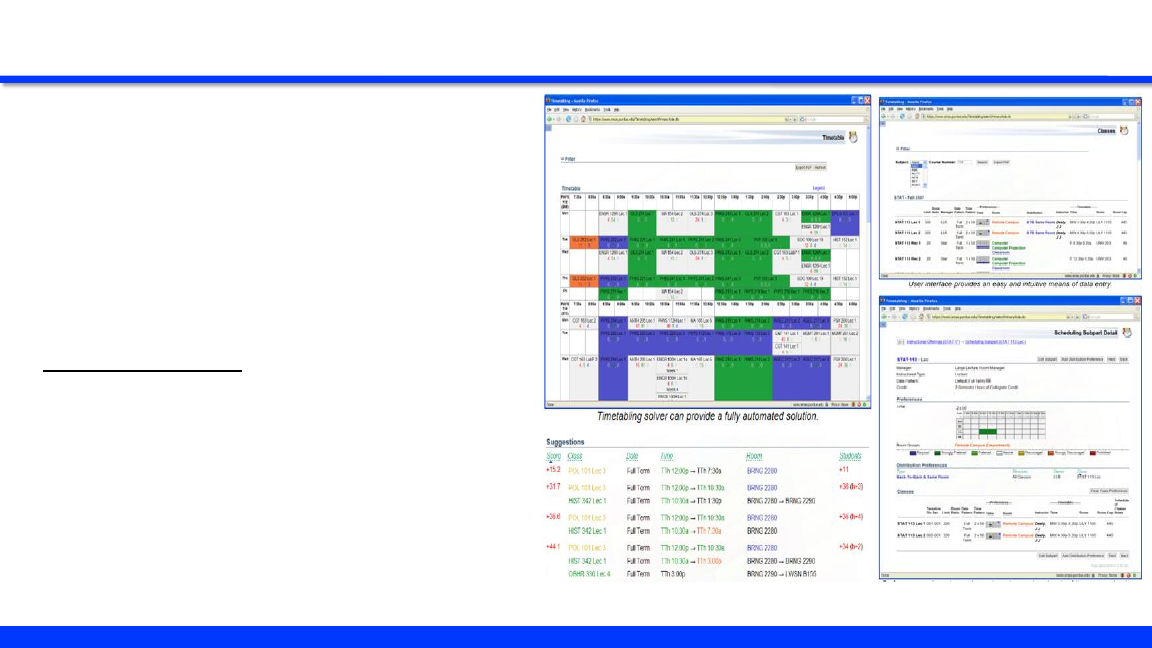Expand the Filter section on Timetable page
1152x648 pixels.
pyautogui.click(x=566, y=159)
